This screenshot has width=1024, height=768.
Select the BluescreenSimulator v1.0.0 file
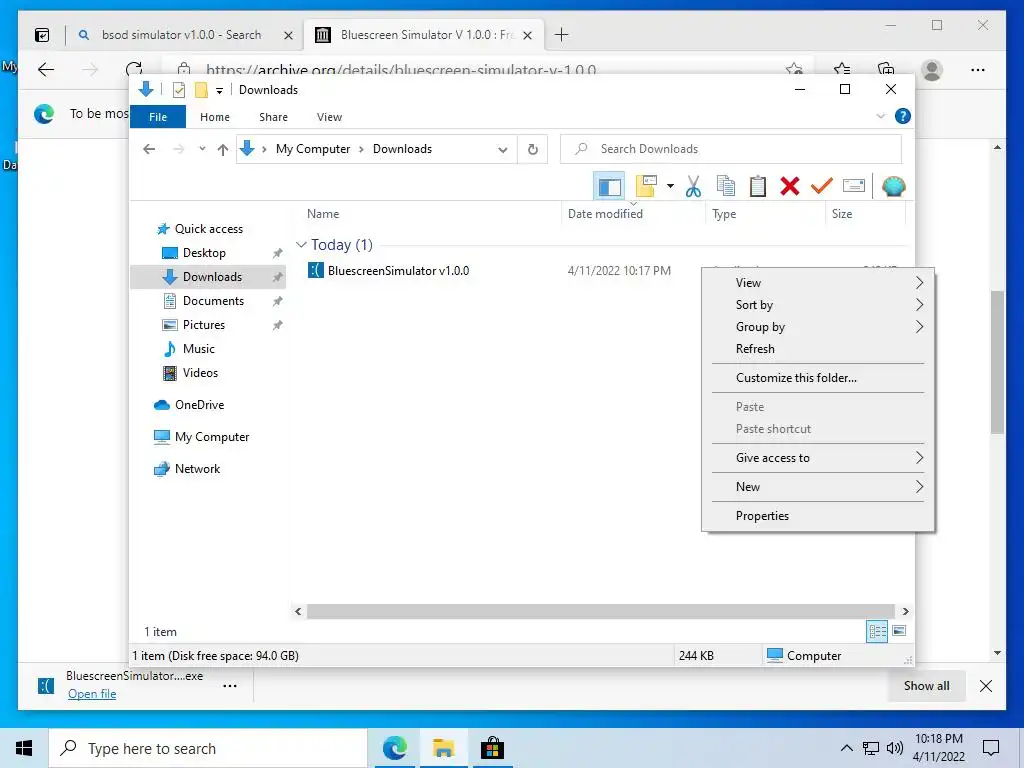point(398,271)
